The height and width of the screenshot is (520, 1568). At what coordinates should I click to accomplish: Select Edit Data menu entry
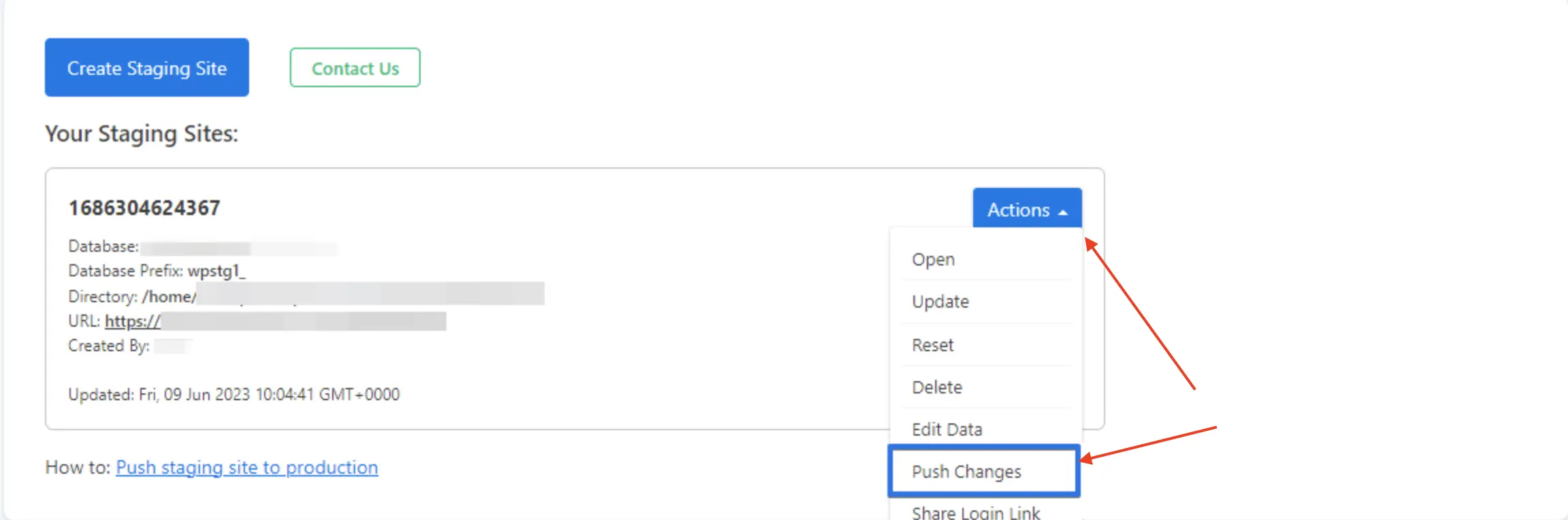[x=947, y=429]
